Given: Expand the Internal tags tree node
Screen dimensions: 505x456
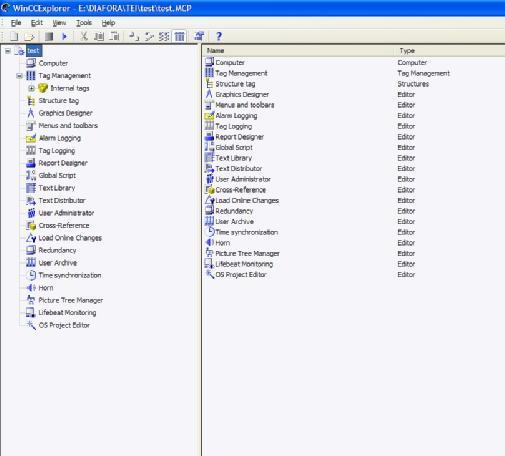Looking at the screenshot, I should 31,88.
